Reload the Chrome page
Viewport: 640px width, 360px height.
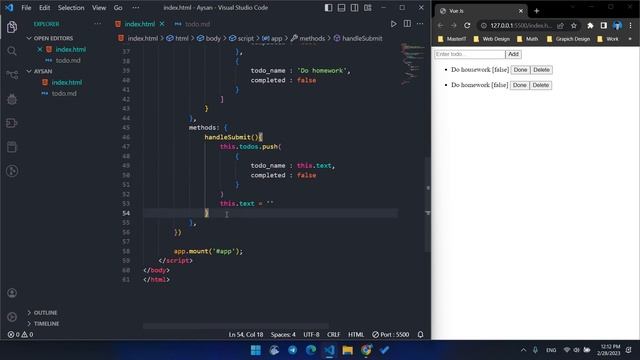(x=467, y=25)
